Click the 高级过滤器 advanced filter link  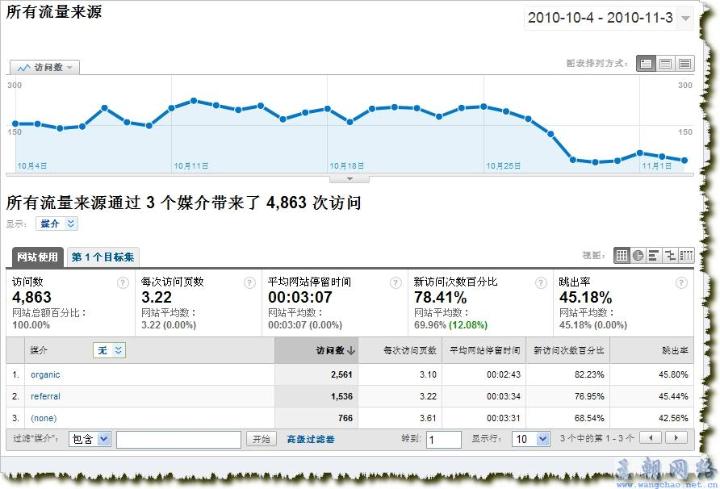coord(310,439)
